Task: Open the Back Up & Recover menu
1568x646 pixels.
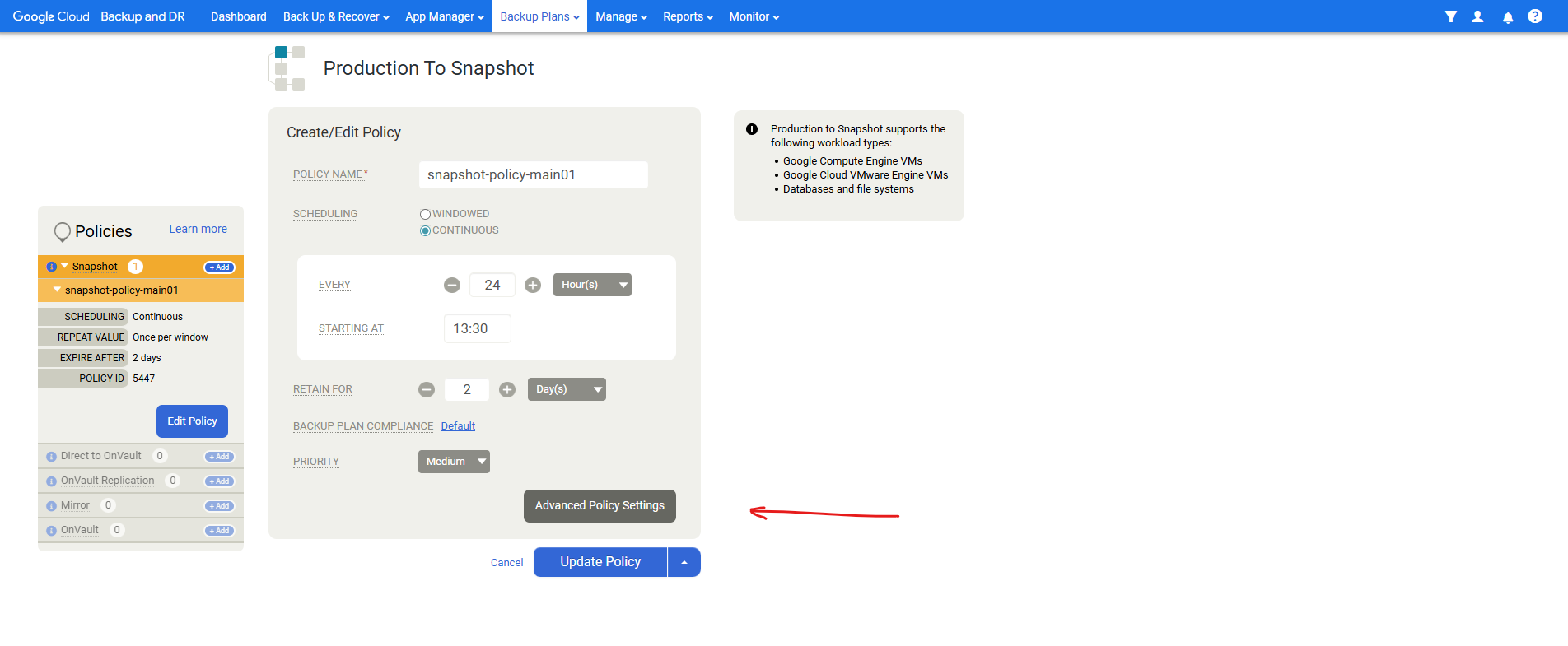Action: coord(336,16)
